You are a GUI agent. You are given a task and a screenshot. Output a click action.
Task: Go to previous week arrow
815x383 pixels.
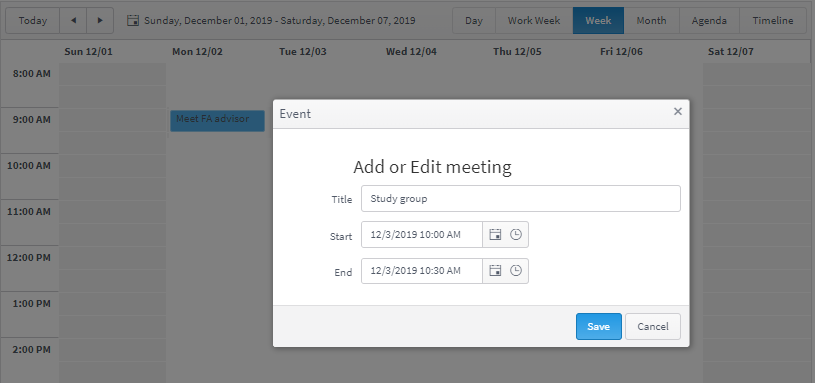coord(73,21)
